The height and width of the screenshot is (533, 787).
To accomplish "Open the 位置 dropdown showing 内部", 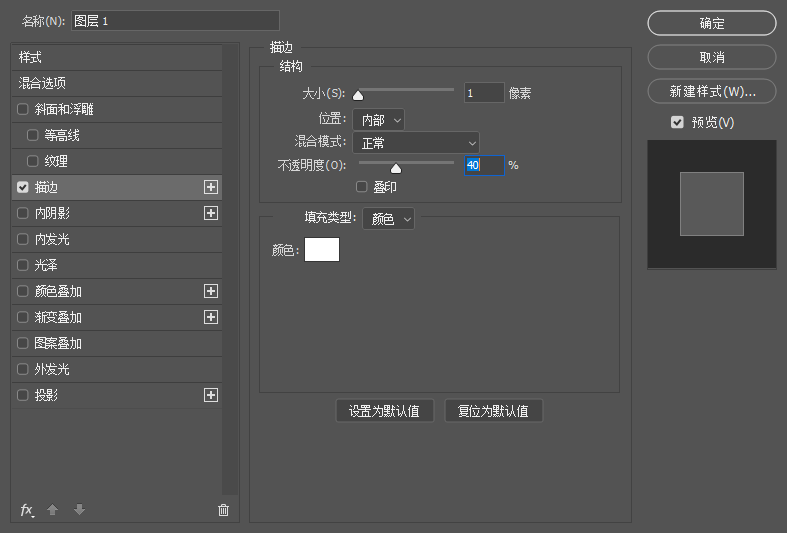I will pos(378,120).
